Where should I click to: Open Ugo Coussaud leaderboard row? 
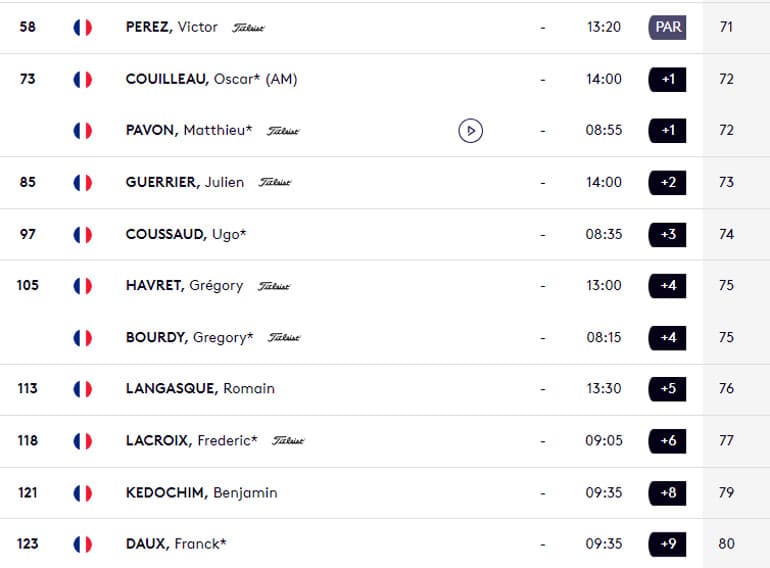[385, 234]
